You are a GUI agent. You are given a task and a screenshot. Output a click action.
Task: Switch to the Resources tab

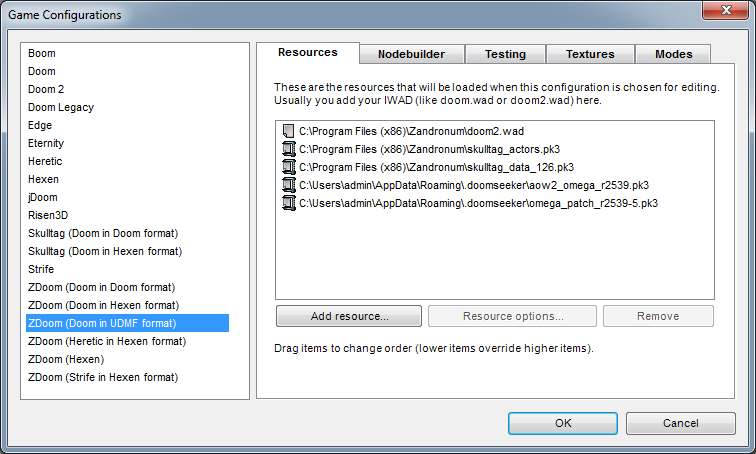click(x=308, y=53)
